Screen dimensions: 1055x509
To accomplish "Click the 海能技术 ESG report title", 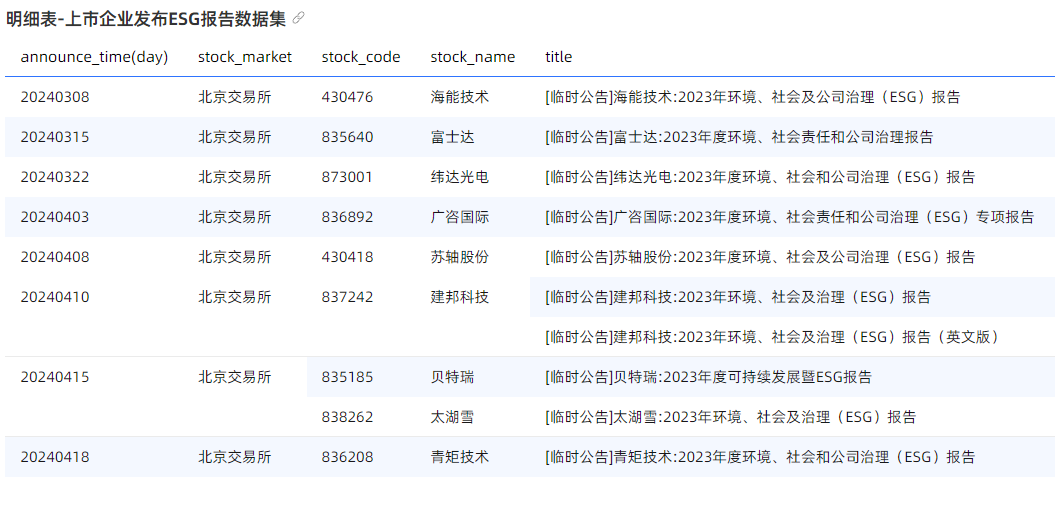I will click(752, 97).
